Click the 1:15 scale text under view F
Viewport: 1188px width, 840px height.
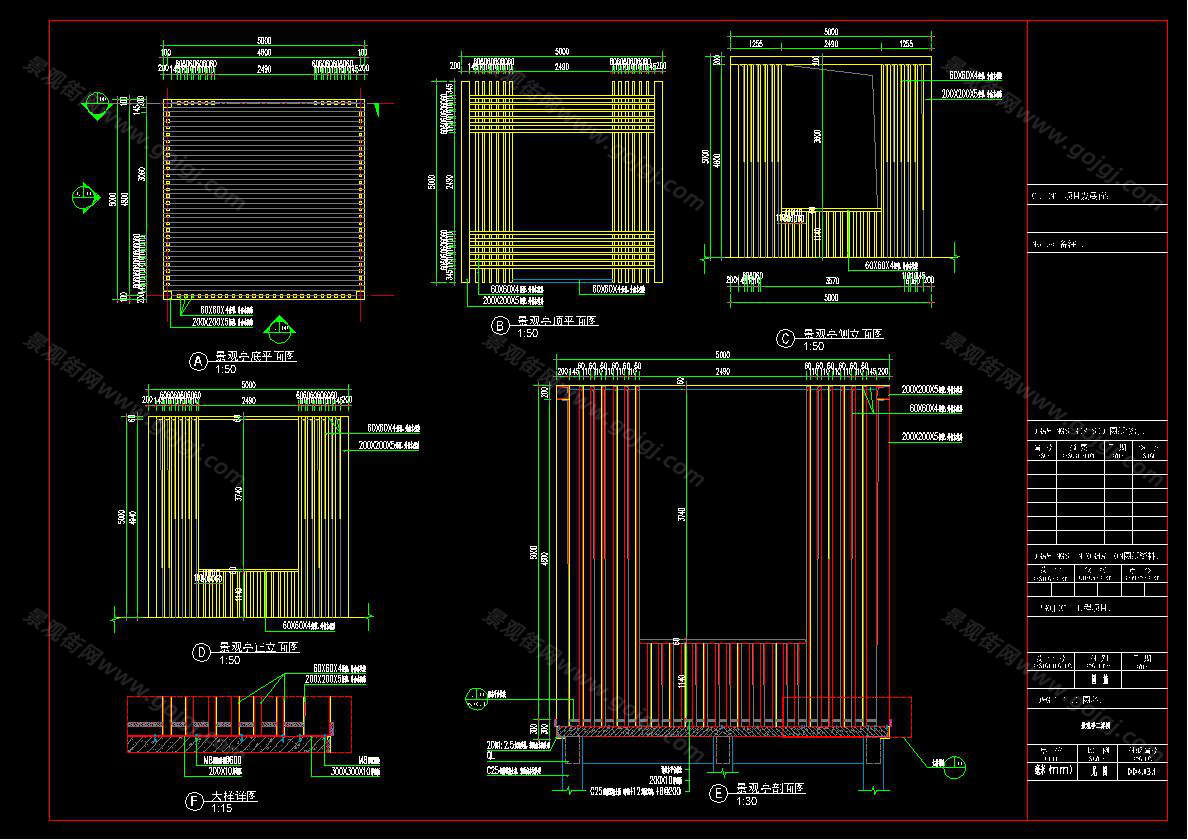click(221, 808)
